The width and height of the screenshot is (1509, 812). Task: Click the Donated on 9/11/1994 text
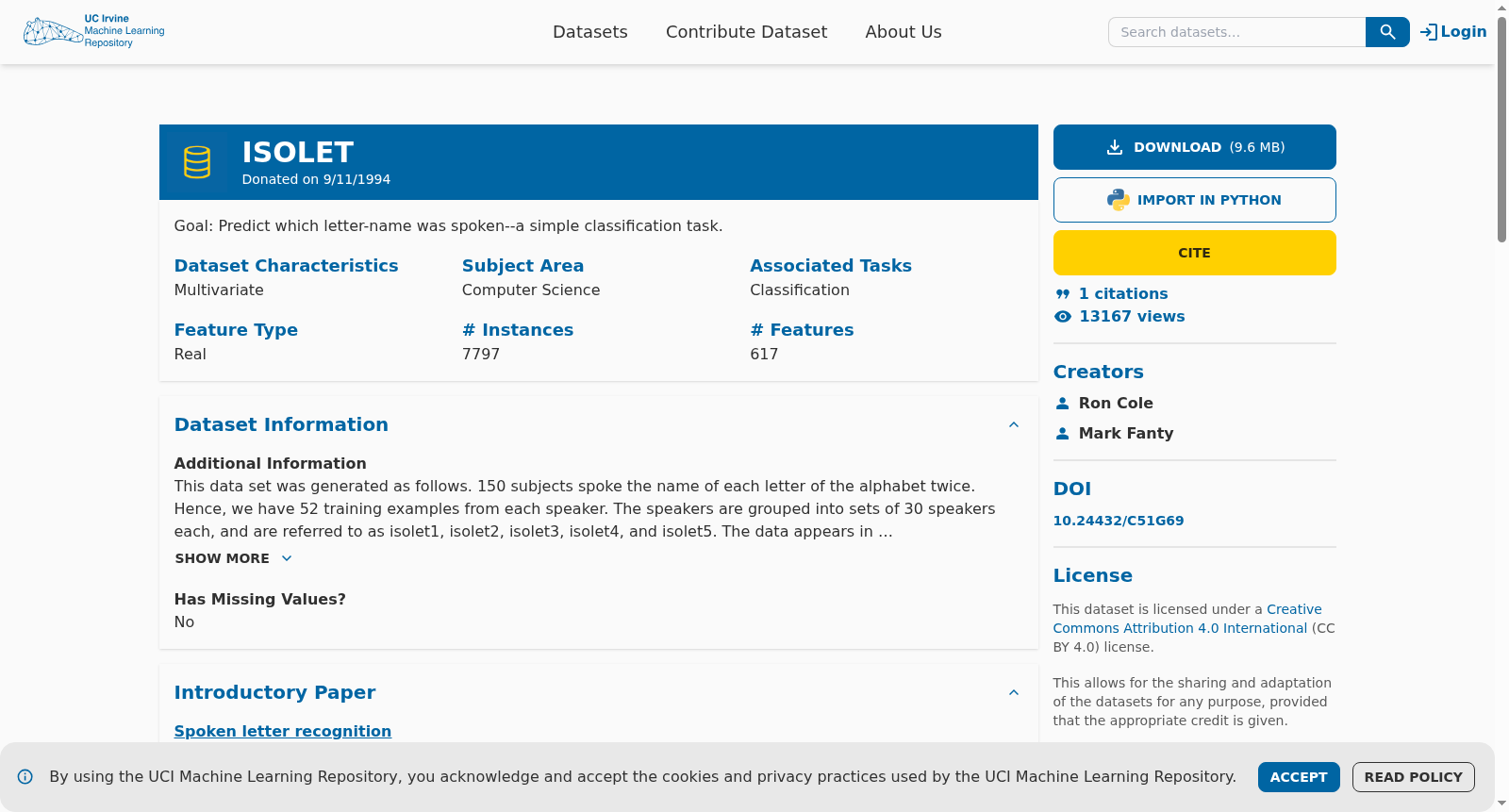pyautogui.click(x=316, y=179)
